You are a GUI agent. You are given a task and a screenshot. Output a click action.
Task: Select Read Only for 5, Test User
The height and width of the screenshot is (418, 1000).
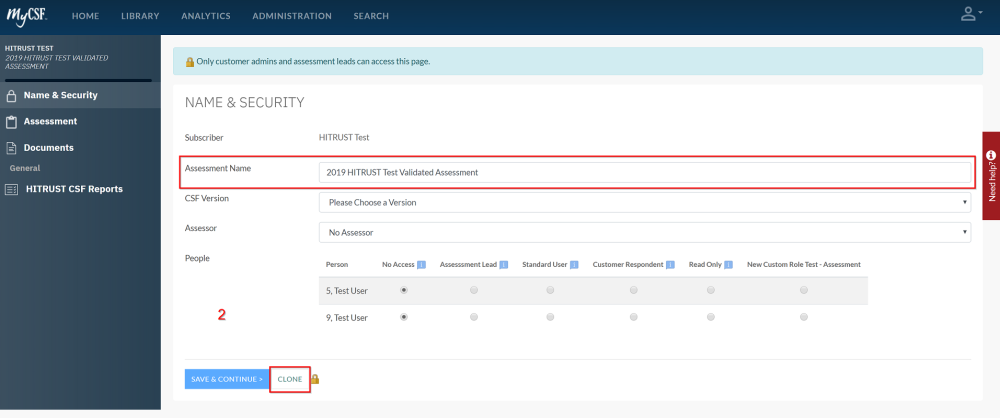click(710, 290)
